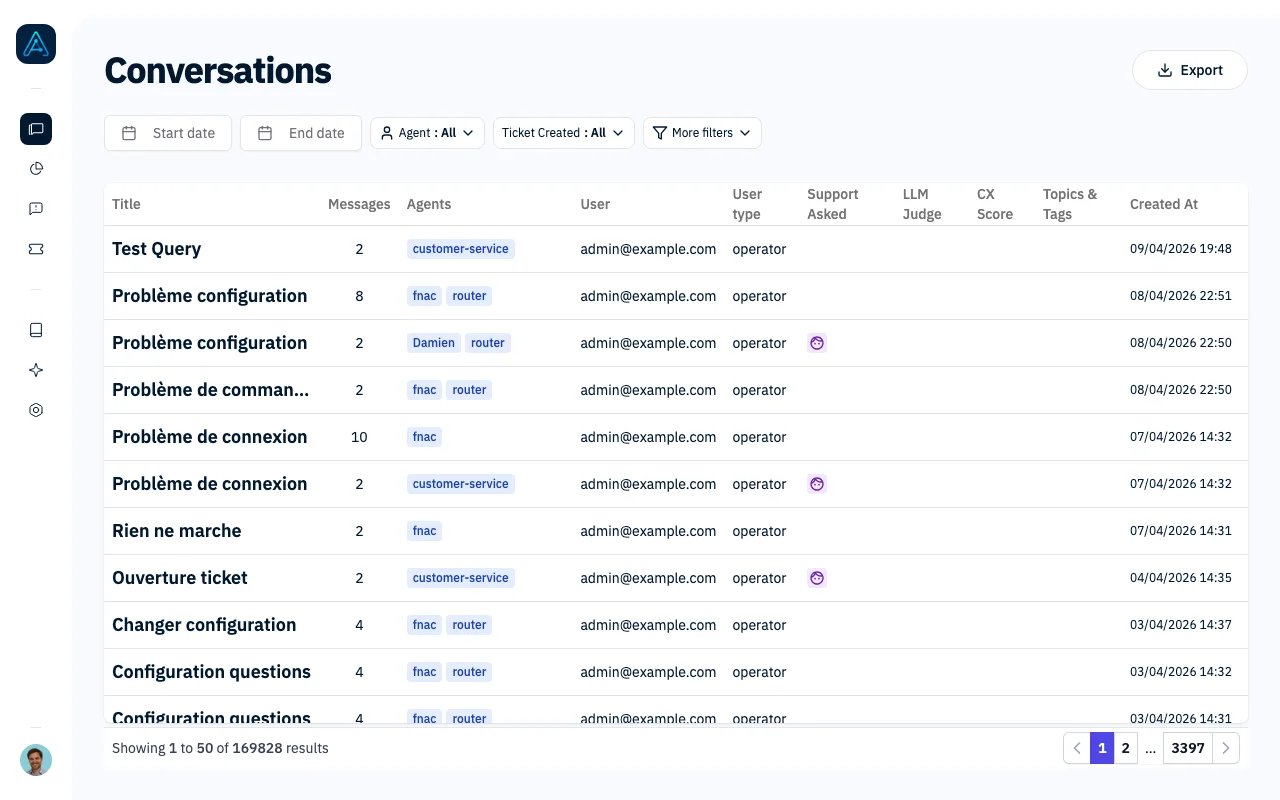Select page 1 in pagination
1280x800 pixels.
[1102, 748]
